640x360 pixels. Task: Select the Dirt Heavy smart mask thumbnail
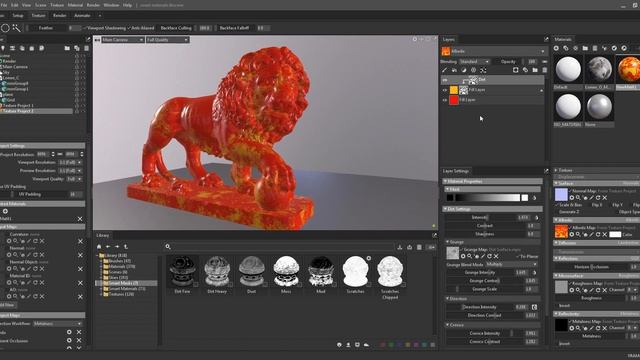coord(217,271)
